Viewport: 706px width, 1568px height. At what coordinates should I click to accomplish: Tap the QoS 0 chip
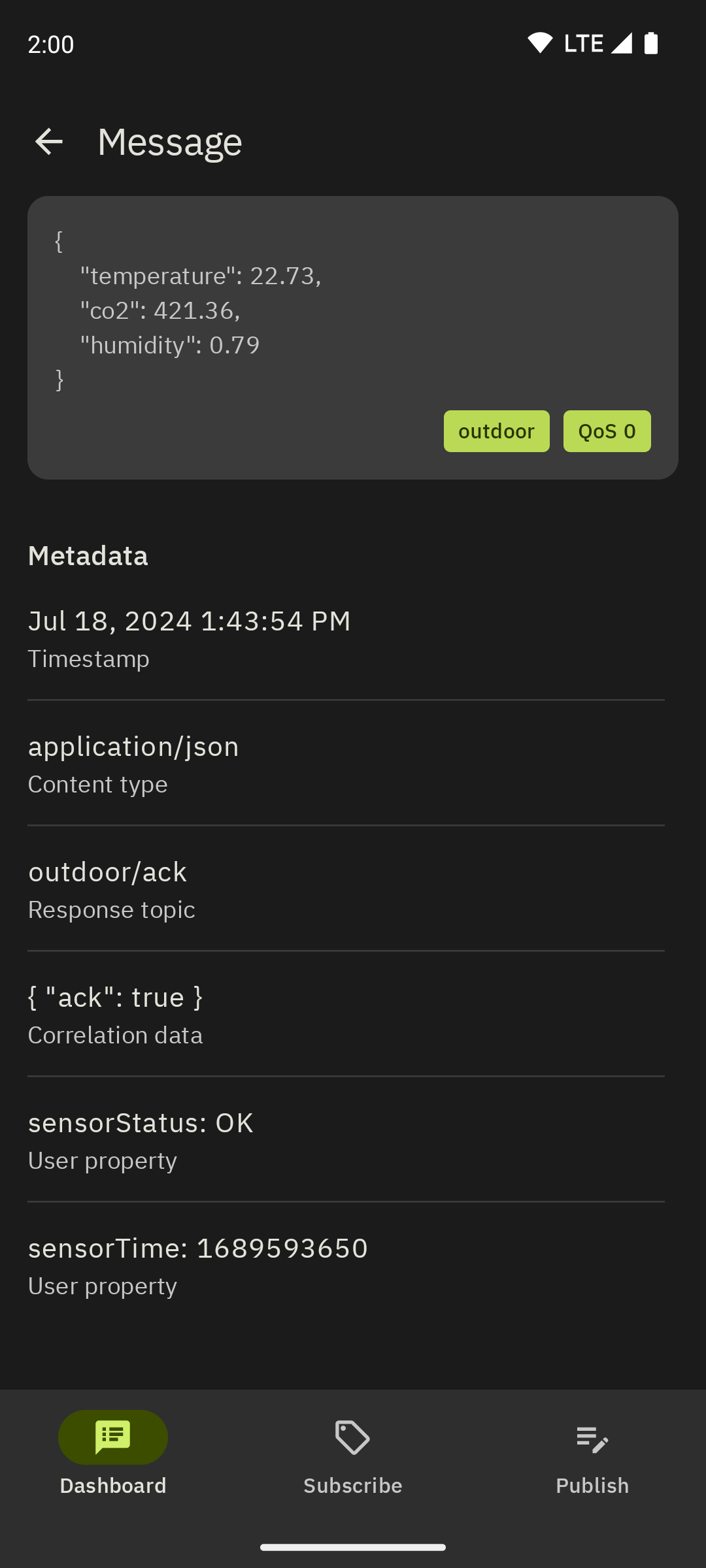pyautogui.click(x=607, y=431)
